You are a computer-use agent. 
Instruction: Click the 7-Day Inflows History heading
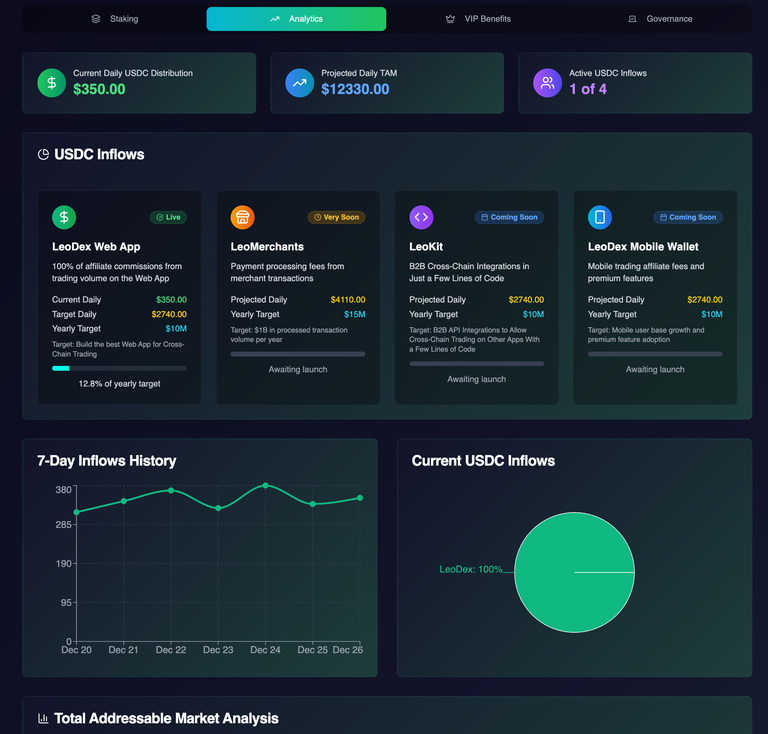107,461
